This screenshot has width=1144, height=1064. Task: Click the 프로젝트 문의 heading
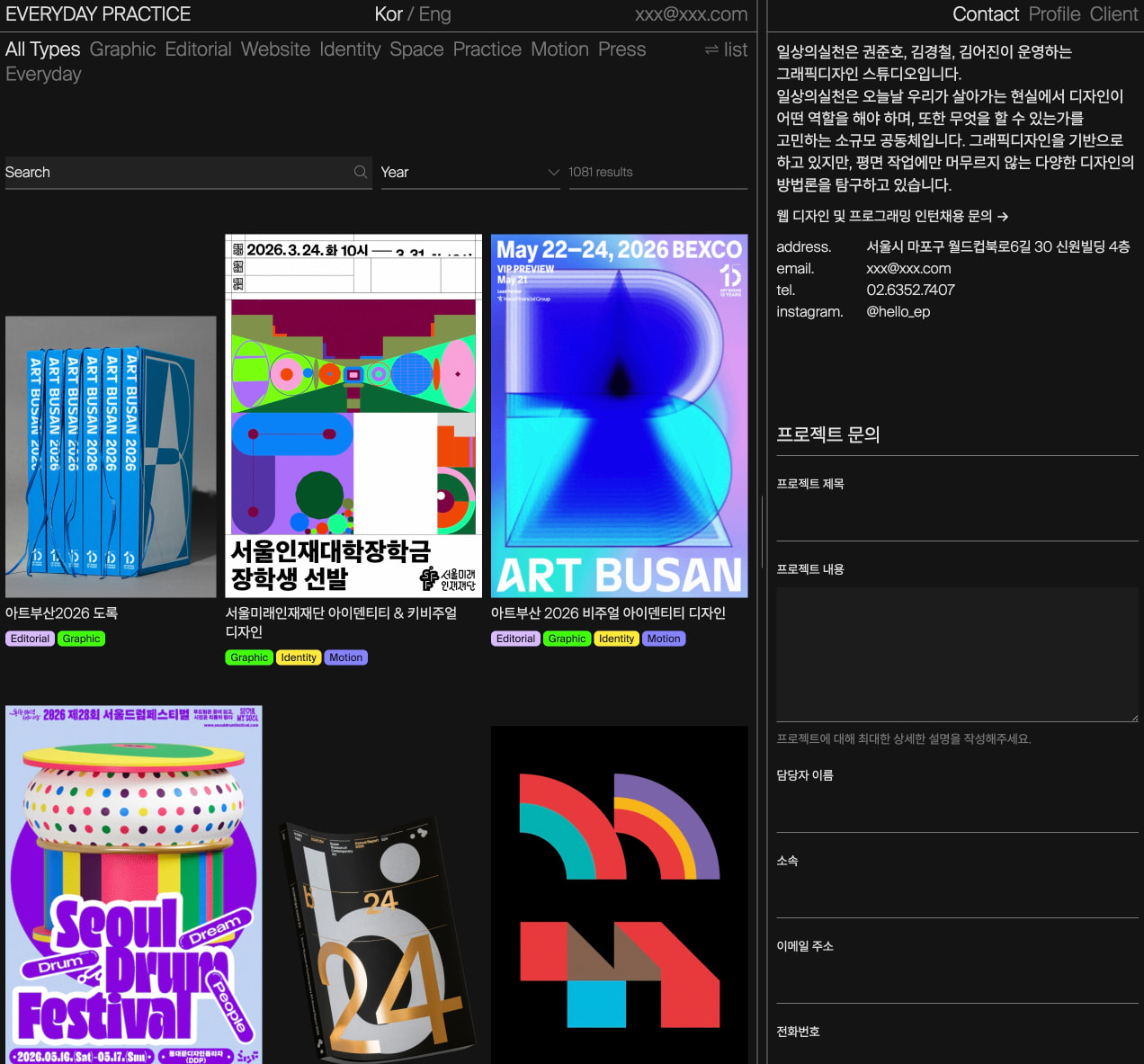[x=827, y=434]
